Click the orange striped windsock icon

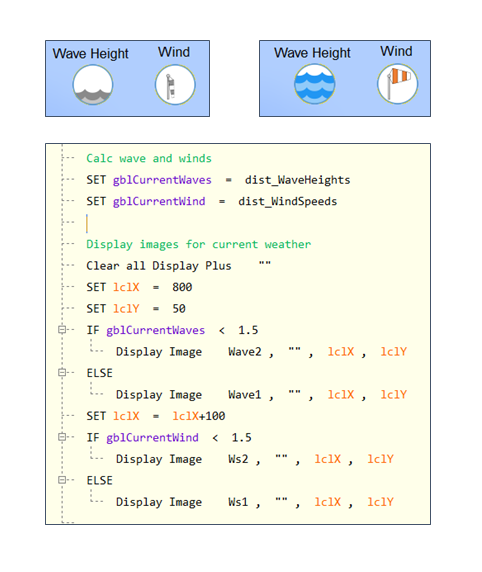point(397,84)
